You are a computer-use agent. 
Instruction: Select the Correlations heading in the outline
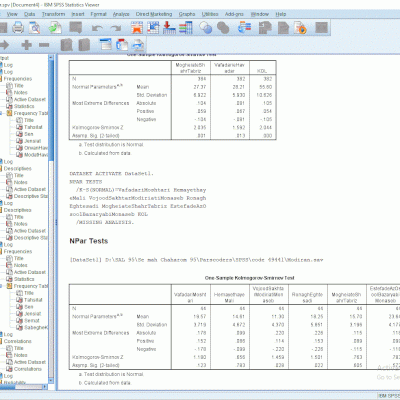(18, 341)
